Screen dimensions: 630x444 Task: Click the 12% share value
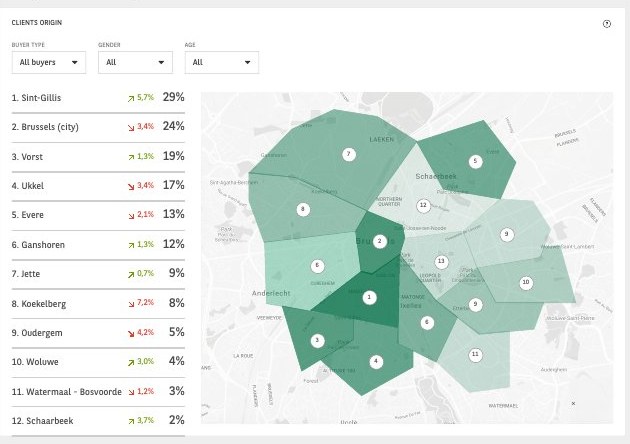coord(174,244)
